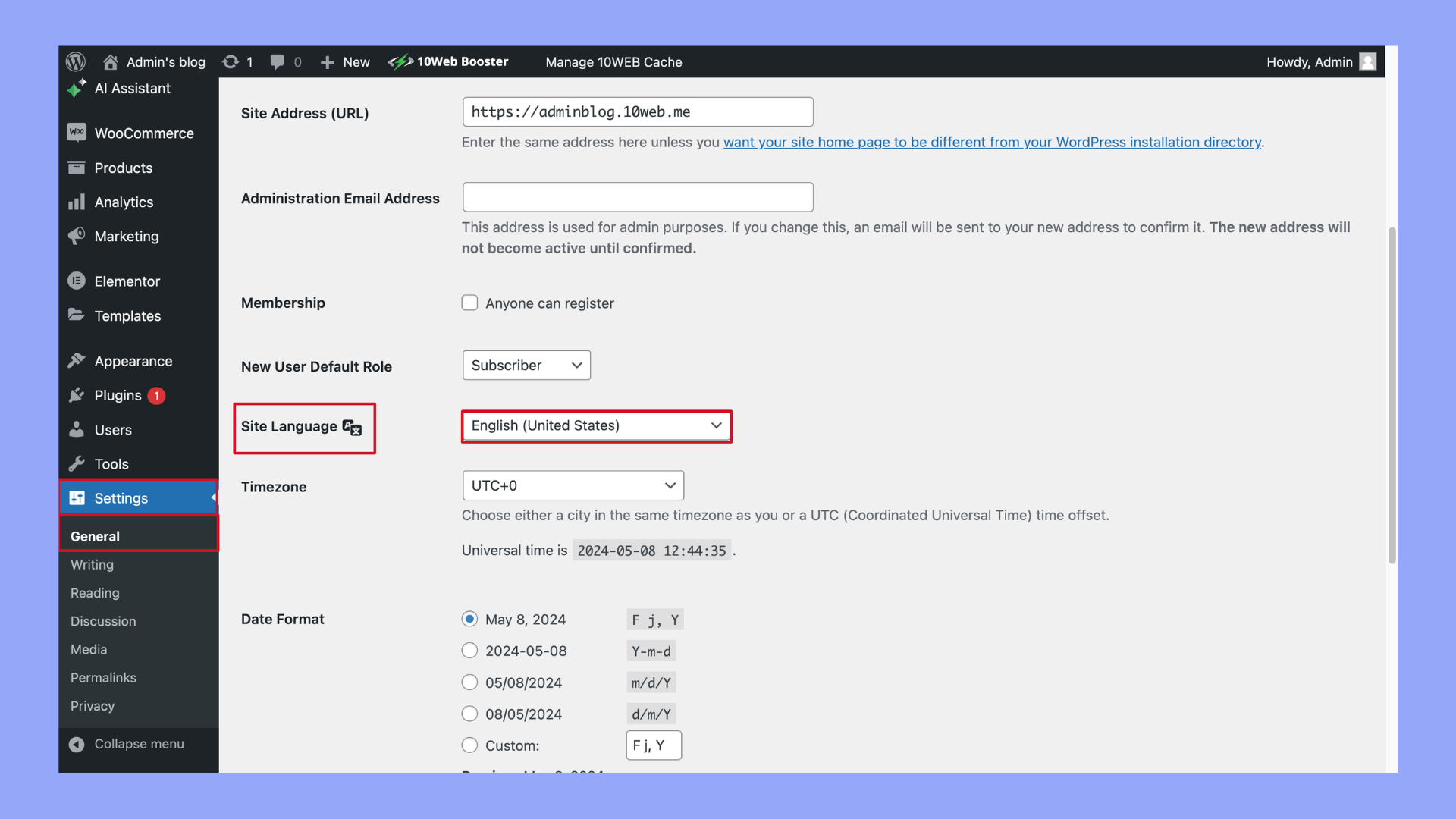
Task: Enable Anyone can register checkbox
Action: pos(469,303)
